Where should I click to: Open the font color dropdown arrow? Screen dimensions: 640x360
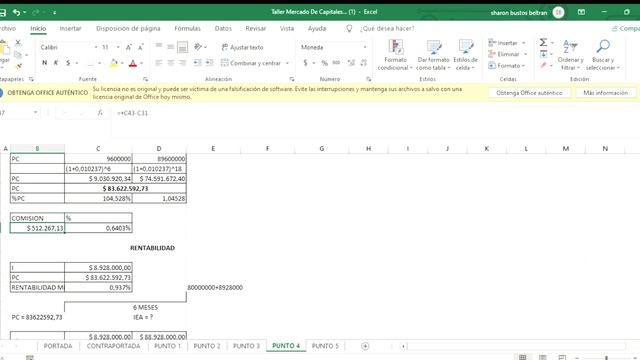click(x=141, y=63)
